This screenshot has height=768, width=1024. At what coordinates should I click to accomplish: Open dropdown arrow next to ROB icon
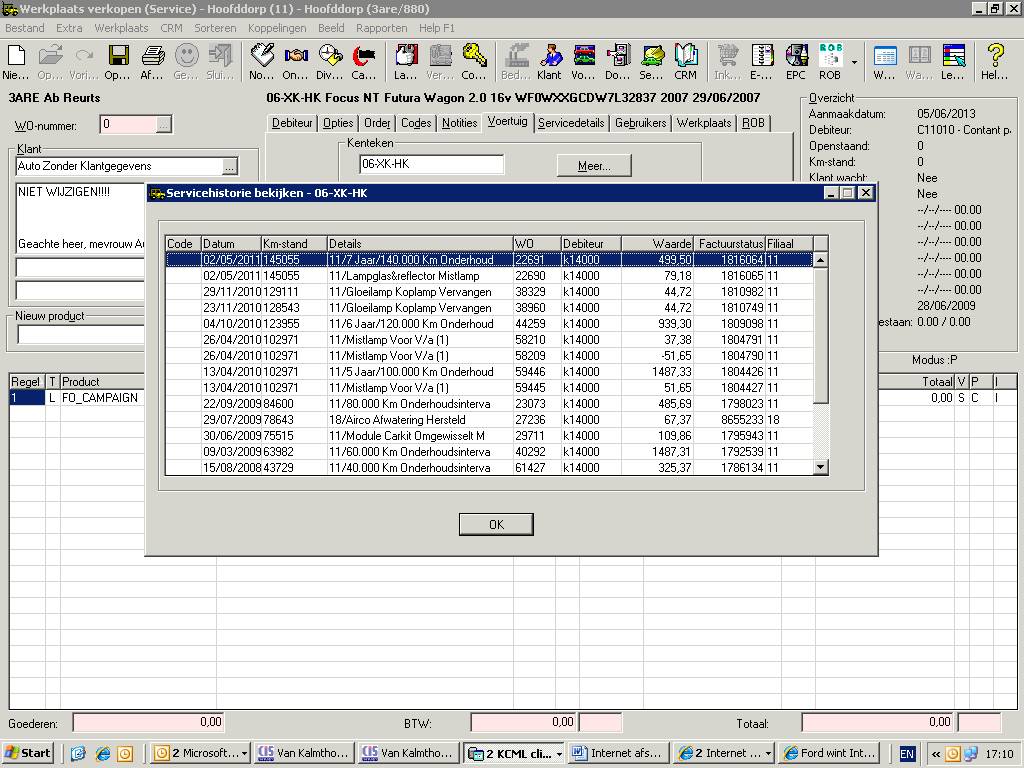tap(855, 62)
